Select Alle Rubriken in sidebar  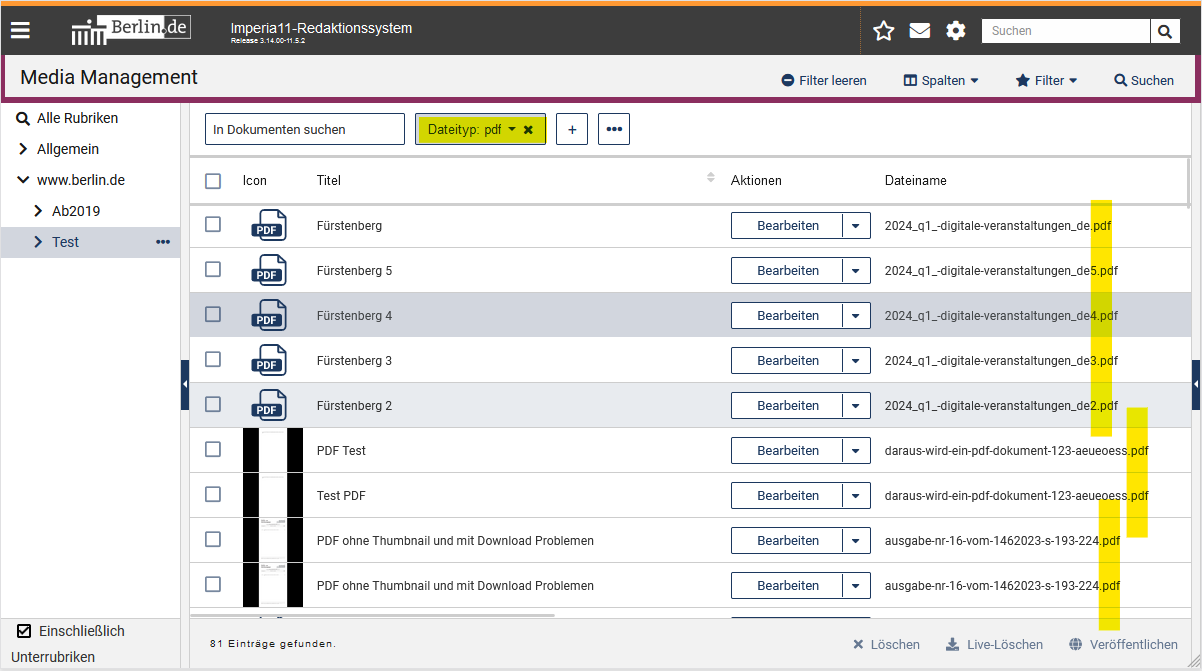point(77,118)
